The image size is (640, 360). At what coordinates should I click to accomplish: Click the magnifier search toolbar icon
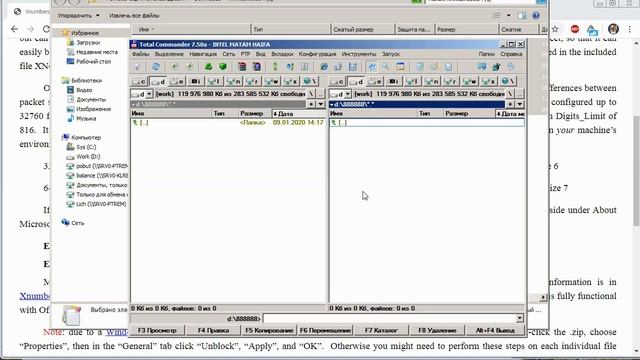(386, 67)
